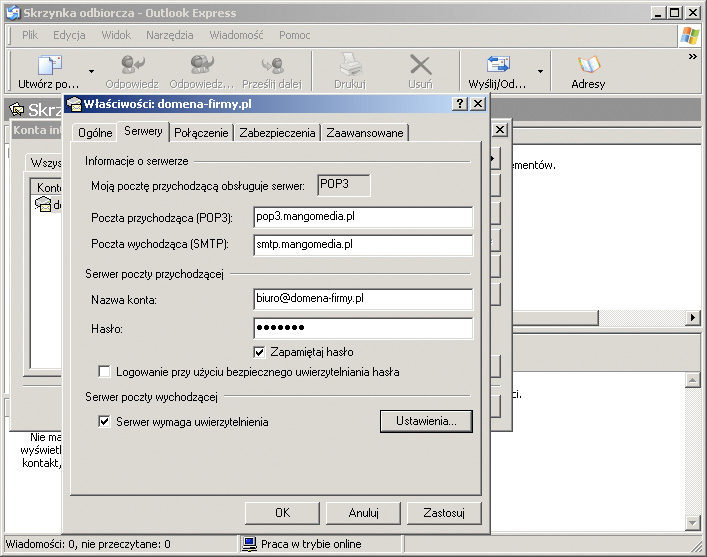Screen dimensions: 707x557
Task: Toggle Serwer wymaga uwierzytelnienia checkbox
Action: pos(104,422)
